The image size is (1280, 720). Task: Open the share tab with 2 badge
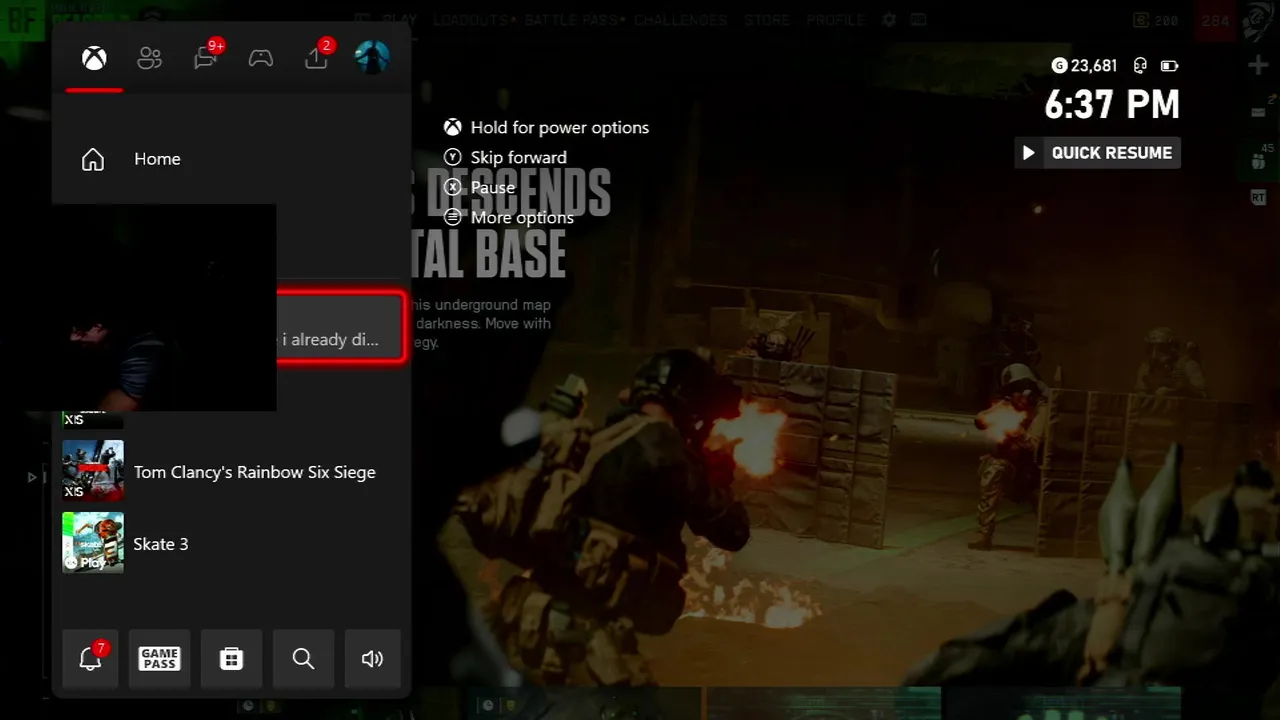(x=318, y=56)
